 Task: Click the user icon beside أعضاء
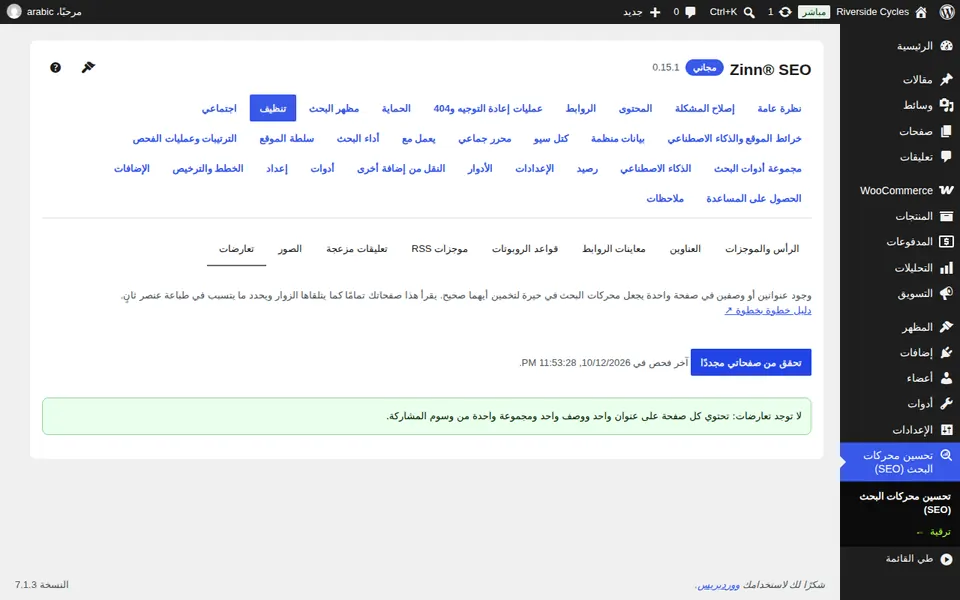947,378
